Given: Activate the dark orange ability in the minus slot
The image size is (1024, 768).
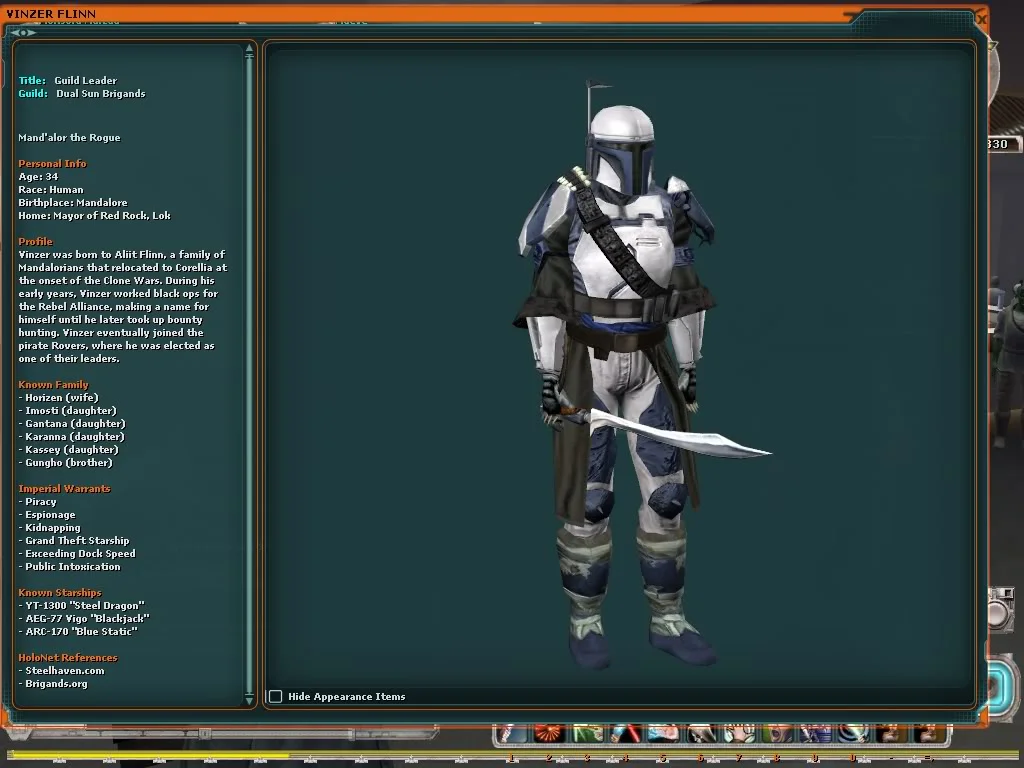Looking at the screenshot, I should 891,734.
